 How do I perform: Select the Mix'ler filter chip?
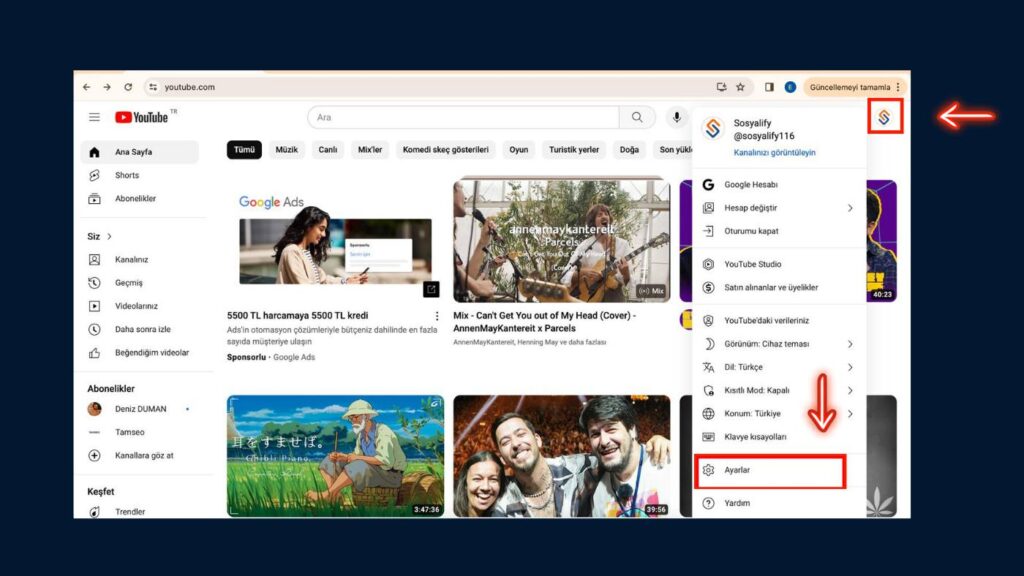[x=370, y=150]
